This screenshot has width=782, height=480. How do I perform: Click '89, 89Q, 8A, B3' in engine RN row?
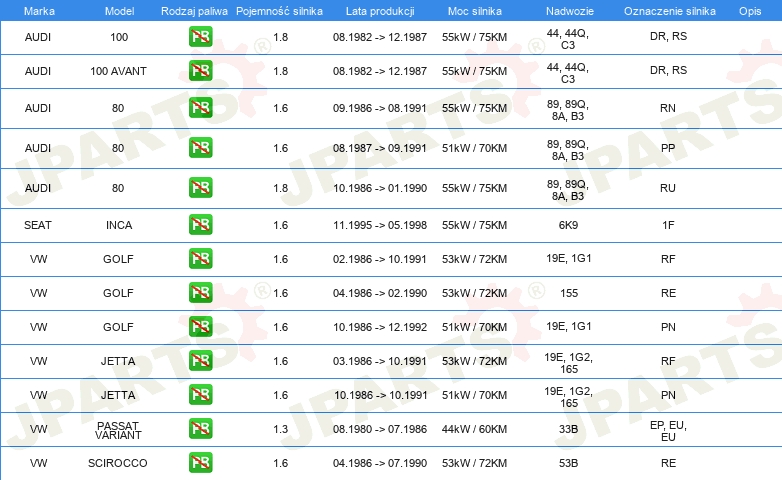[568, 110]
